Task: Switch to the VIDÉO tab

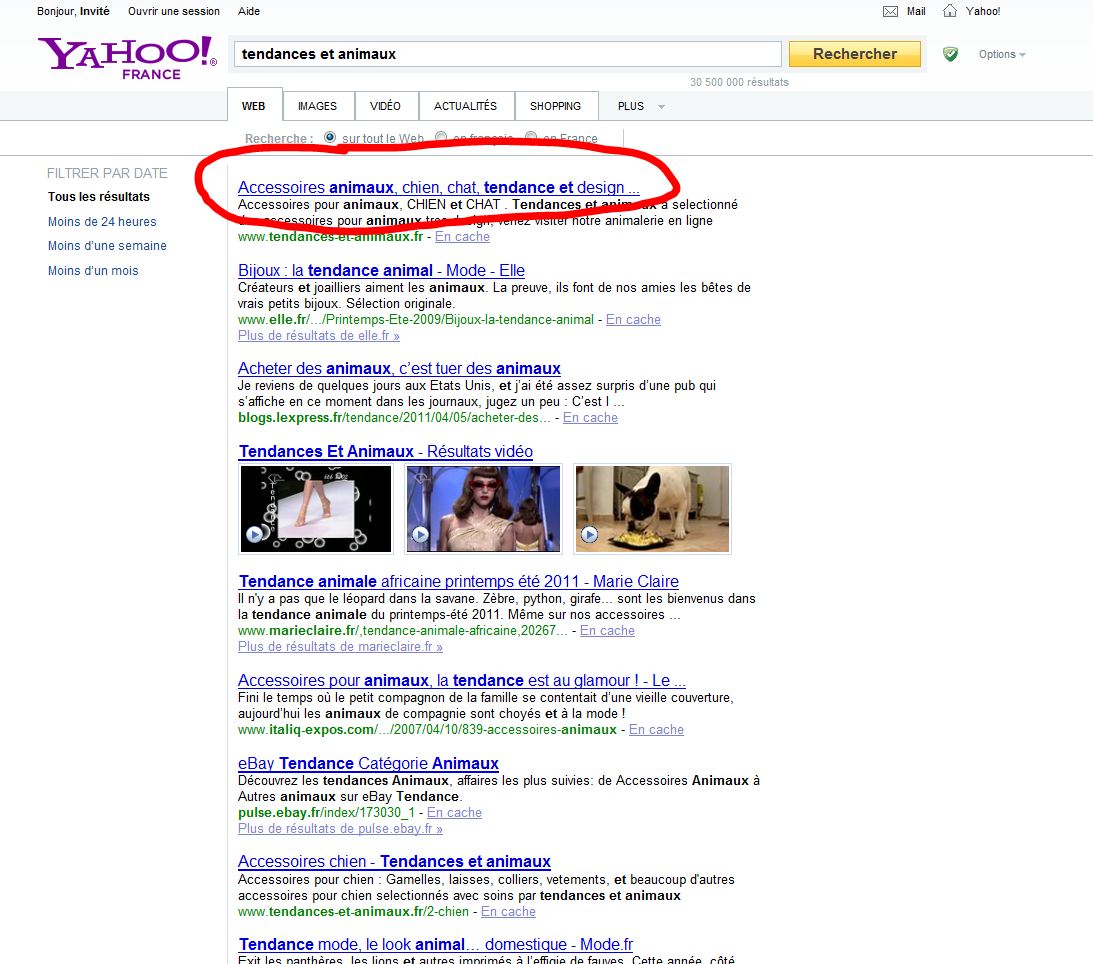Action: 385,106
